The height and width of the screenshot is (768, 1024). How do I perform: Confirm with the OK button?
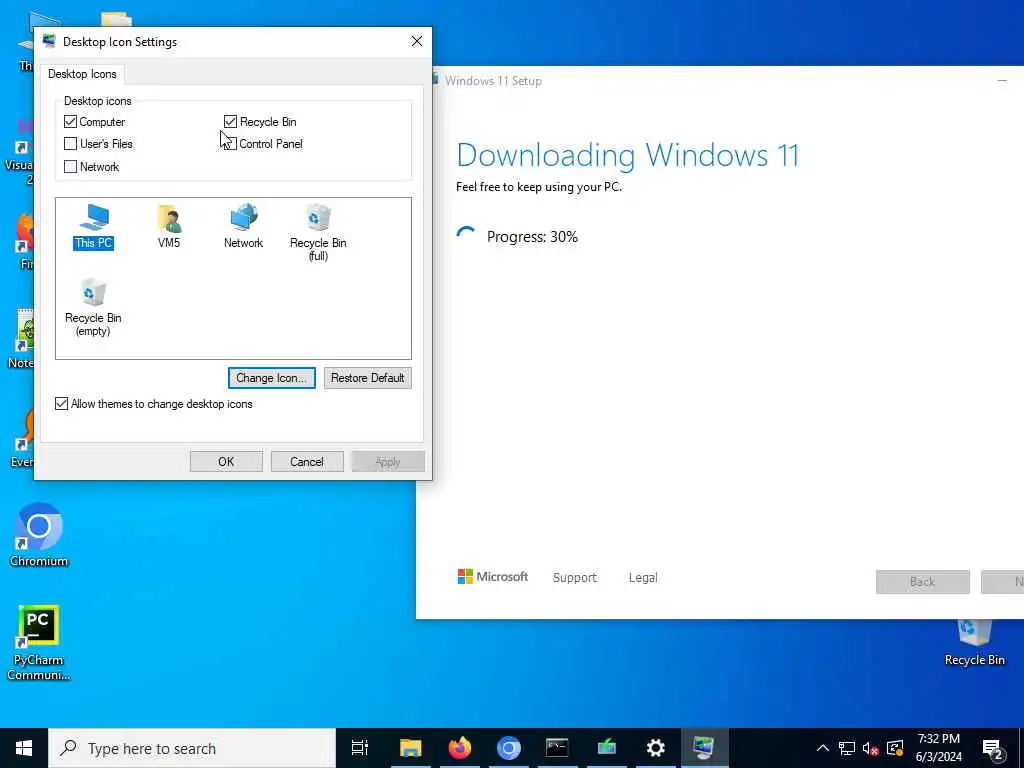226,462
